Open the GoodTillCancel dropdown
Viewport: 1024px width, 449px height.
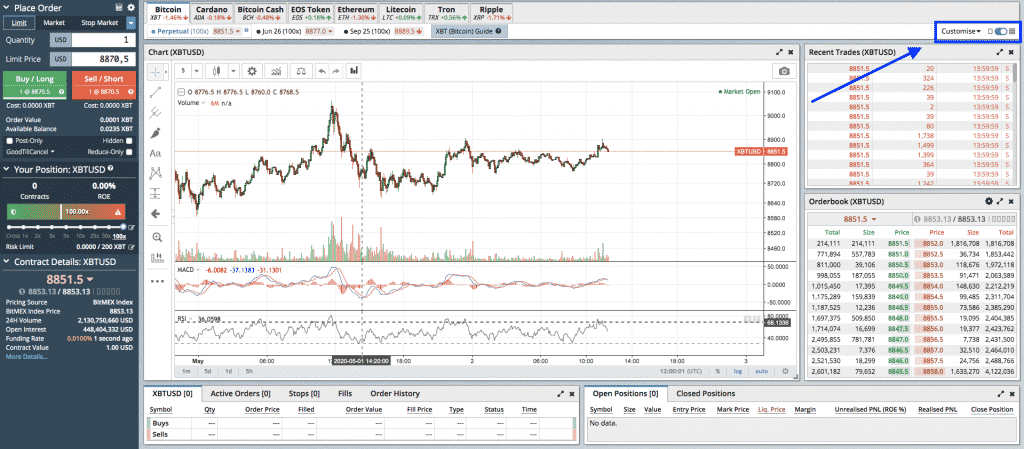point(30,151)
